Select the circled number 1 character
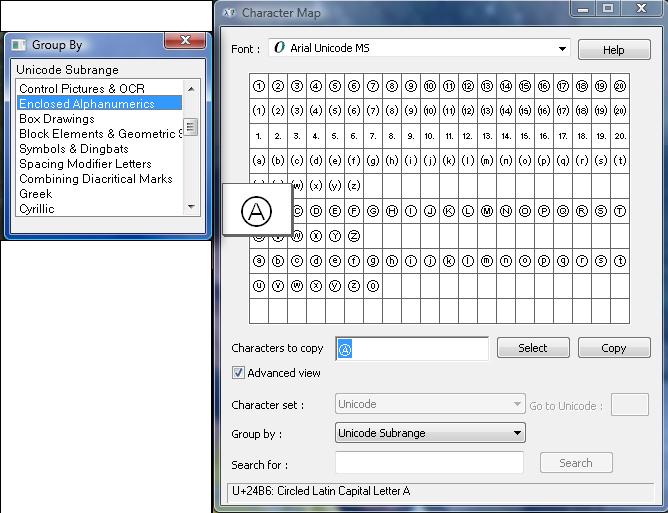 259,86
